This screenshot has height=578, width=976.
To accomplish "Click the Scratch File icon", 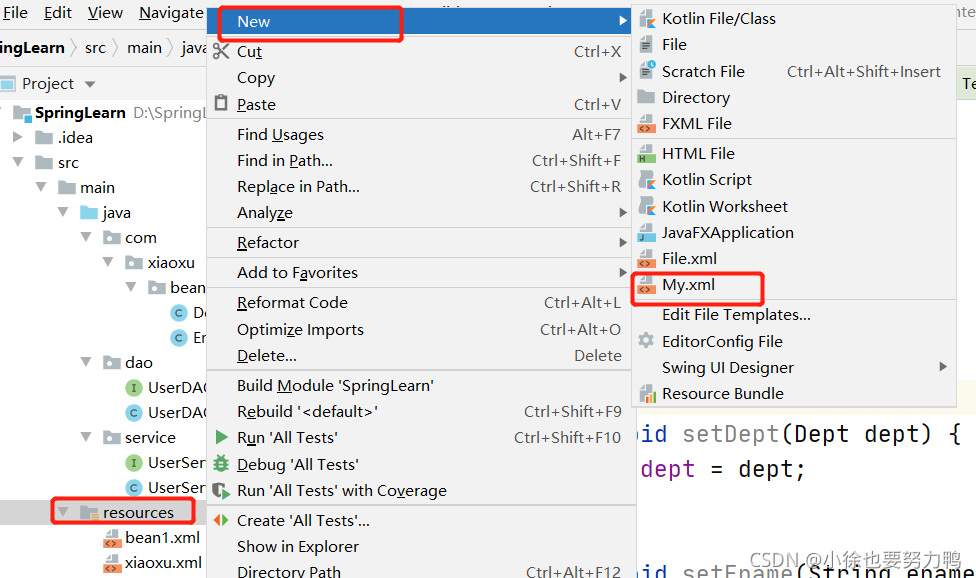I will 647,71.
